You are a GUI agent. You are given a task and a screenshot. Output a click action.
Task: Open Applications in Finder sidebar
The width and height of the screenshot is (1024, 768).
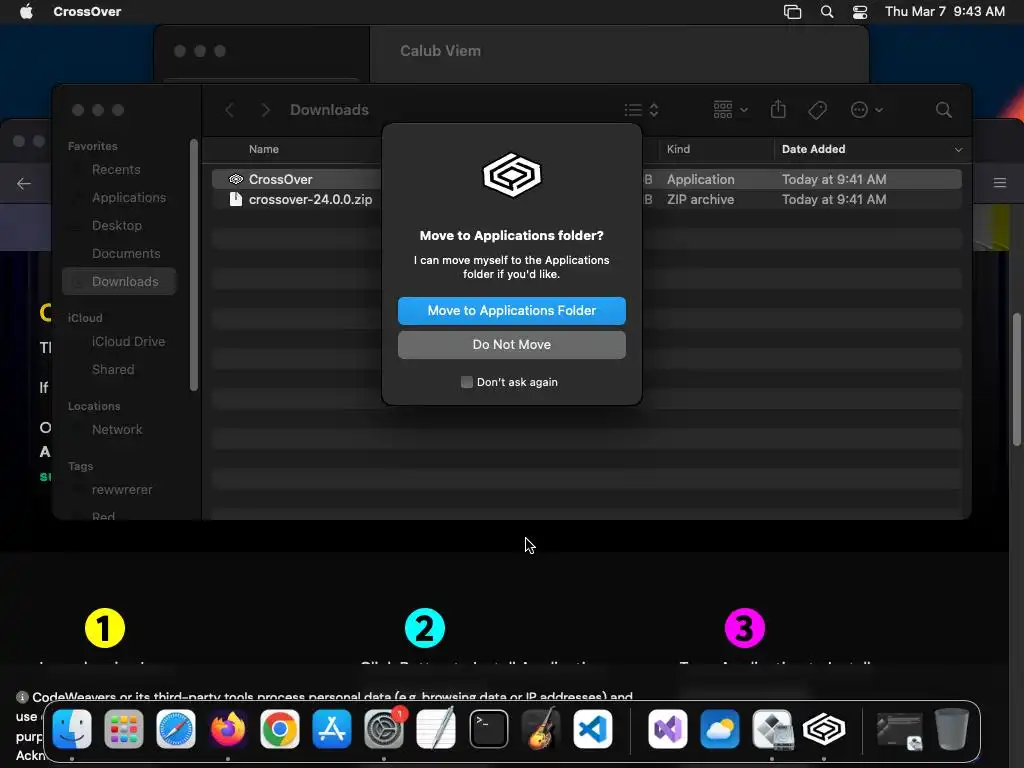129,198
